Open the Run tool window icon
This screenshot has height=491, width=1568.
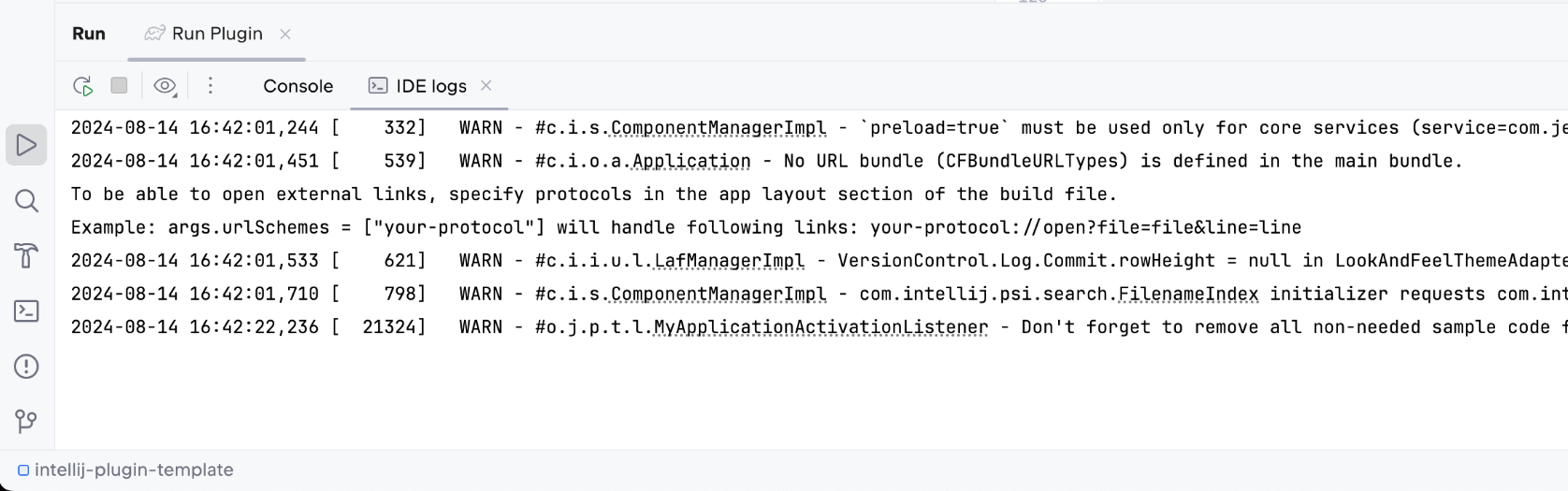[x=26, y=145]
